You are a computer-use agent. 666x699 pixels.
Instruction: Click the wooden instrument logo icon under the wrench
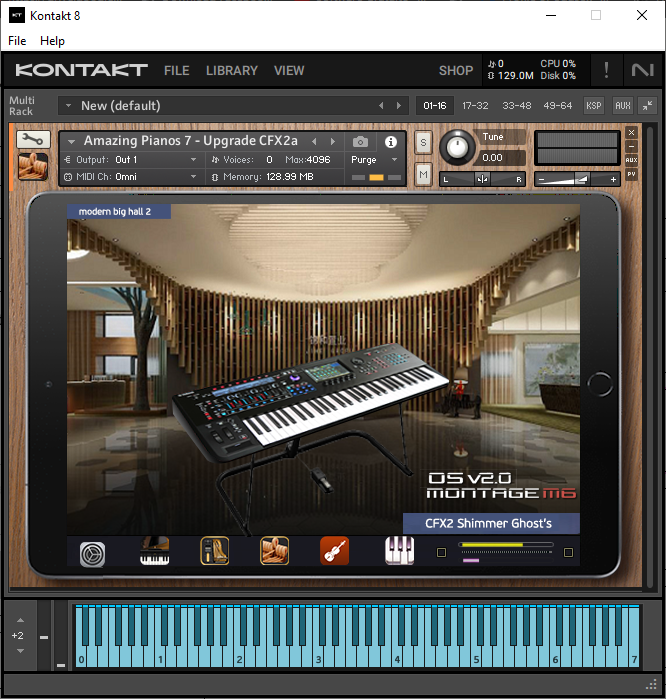pos(33,167)
